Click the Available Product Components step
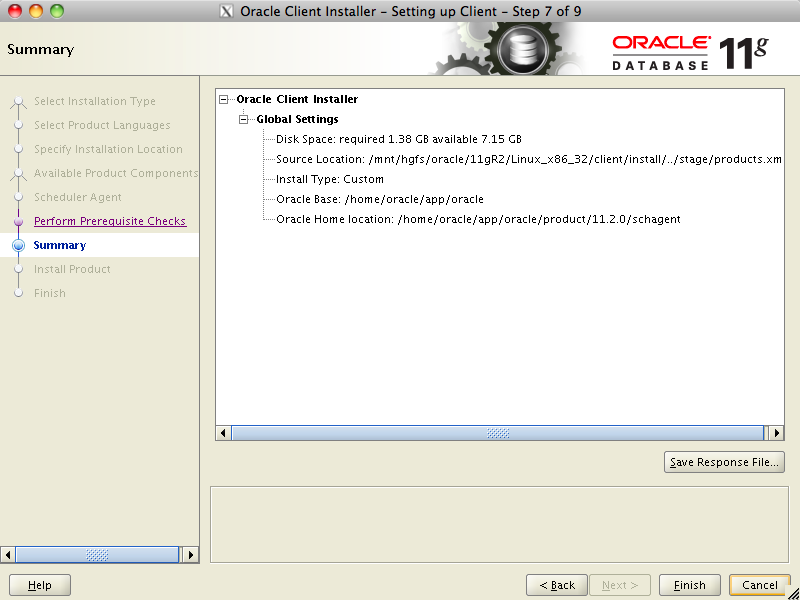 coord(116,173)
